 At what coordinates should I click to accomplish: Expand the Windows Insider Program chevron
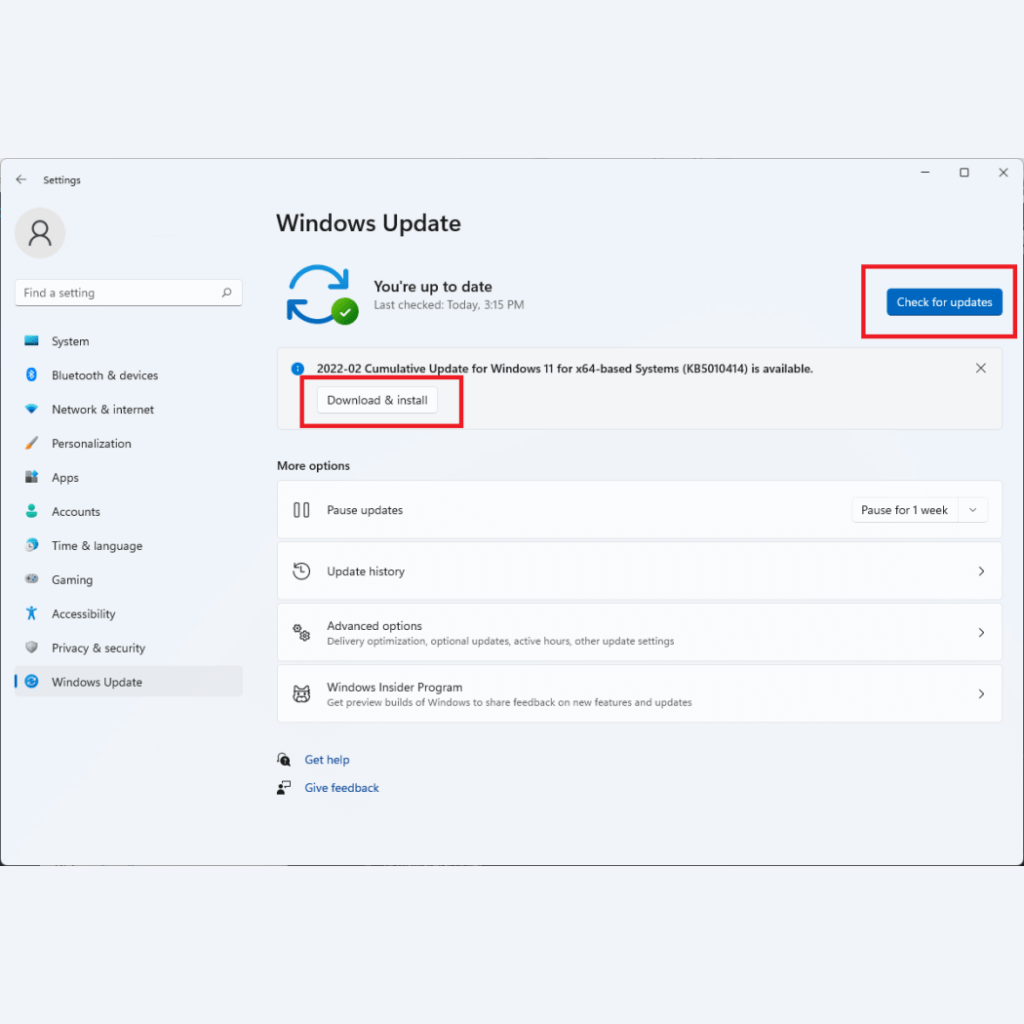point(980,694)
